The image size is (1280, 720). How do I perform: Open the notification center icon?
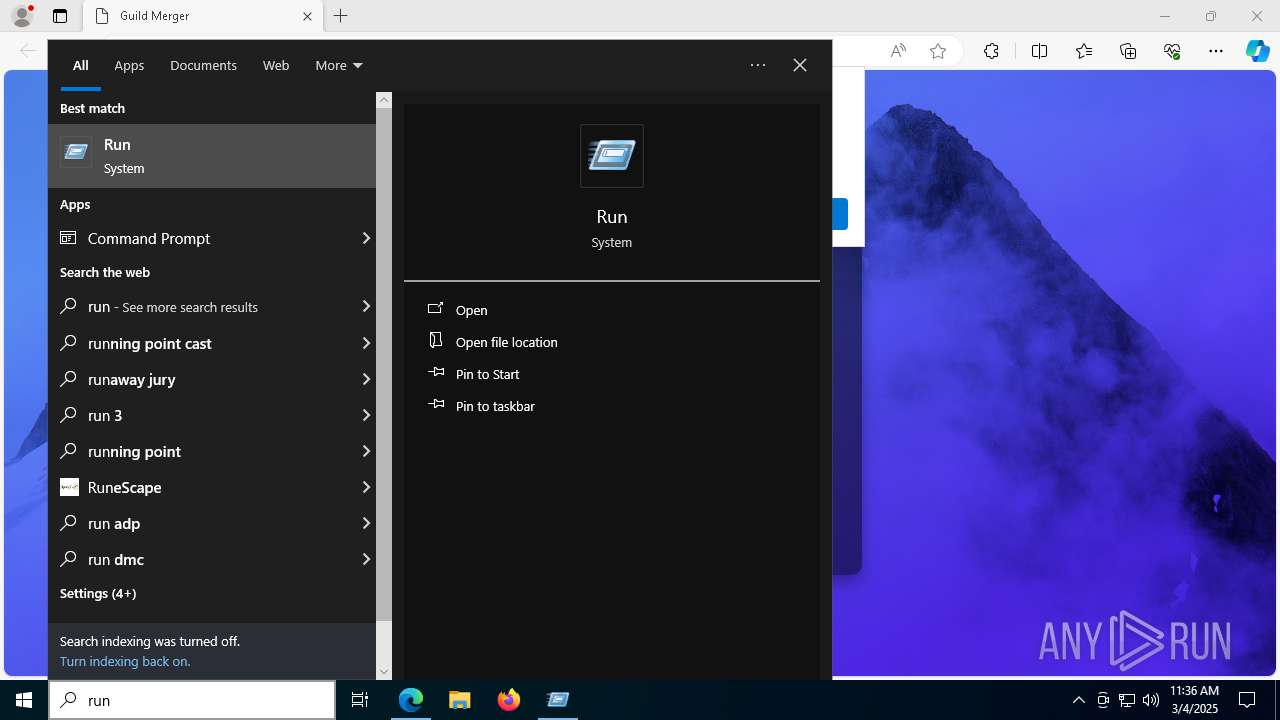1247,700
